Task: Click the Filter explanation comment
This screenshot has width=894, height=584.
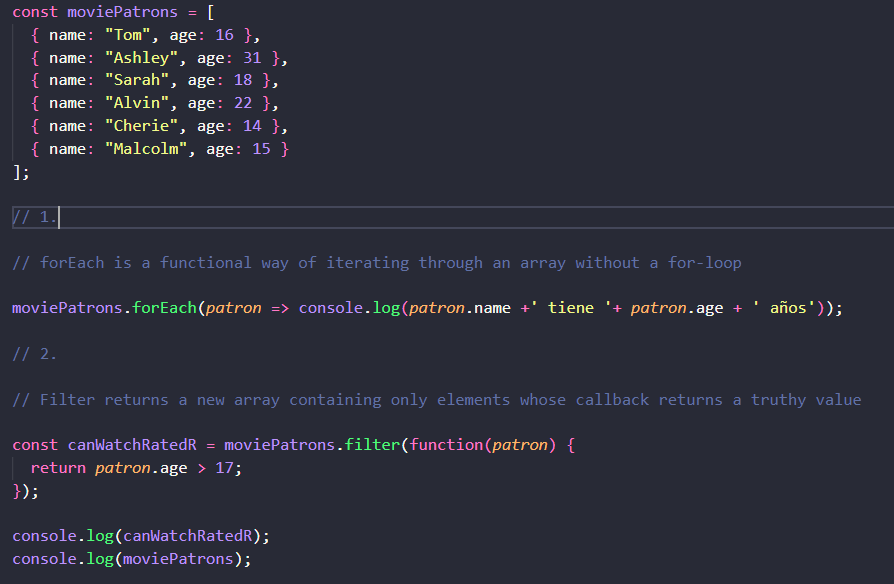Action: pyautogui.click(x=437, y=400)
